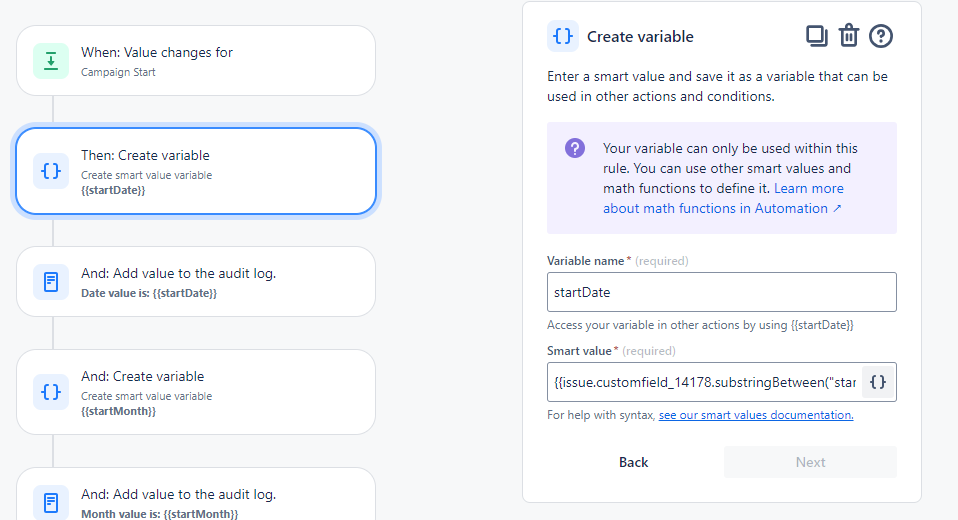958x520 pixels.
Task: Click the Variable name input field
Action: click(721, 292)
